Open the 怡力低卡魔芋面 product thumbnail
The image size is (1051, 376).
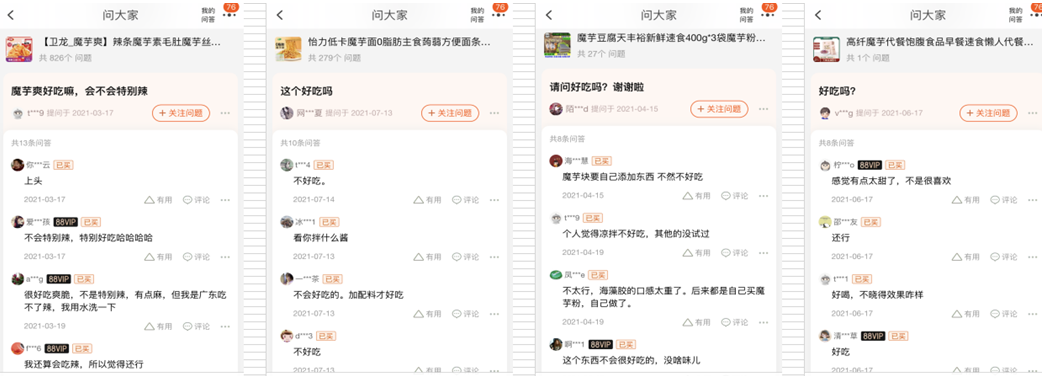click(x=288, y=49)
